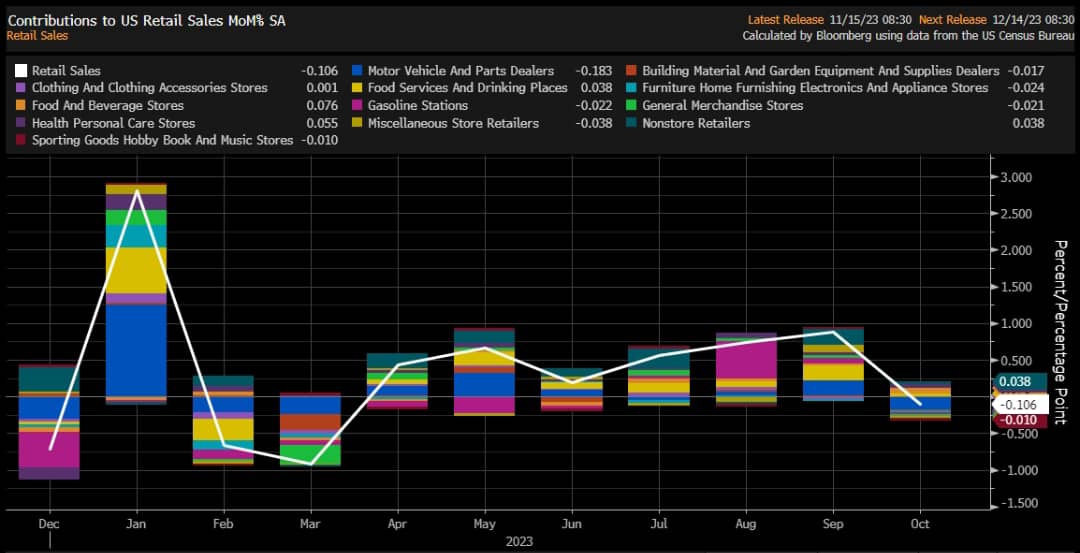The width and height of the screenshot is (1080, 553).
Task: Click the Building Material legend color marker
Action: tap(631, 71)
